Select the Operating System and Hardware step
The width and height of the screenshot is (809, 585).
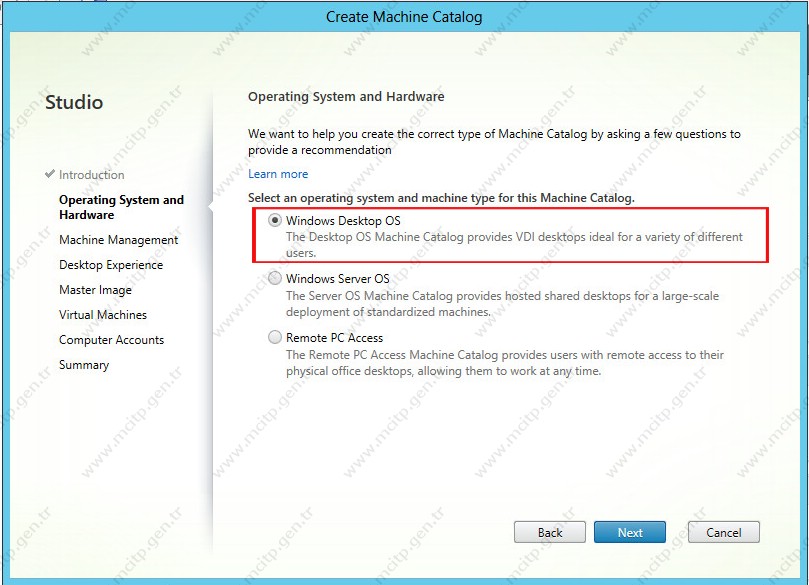coord(121,207)
